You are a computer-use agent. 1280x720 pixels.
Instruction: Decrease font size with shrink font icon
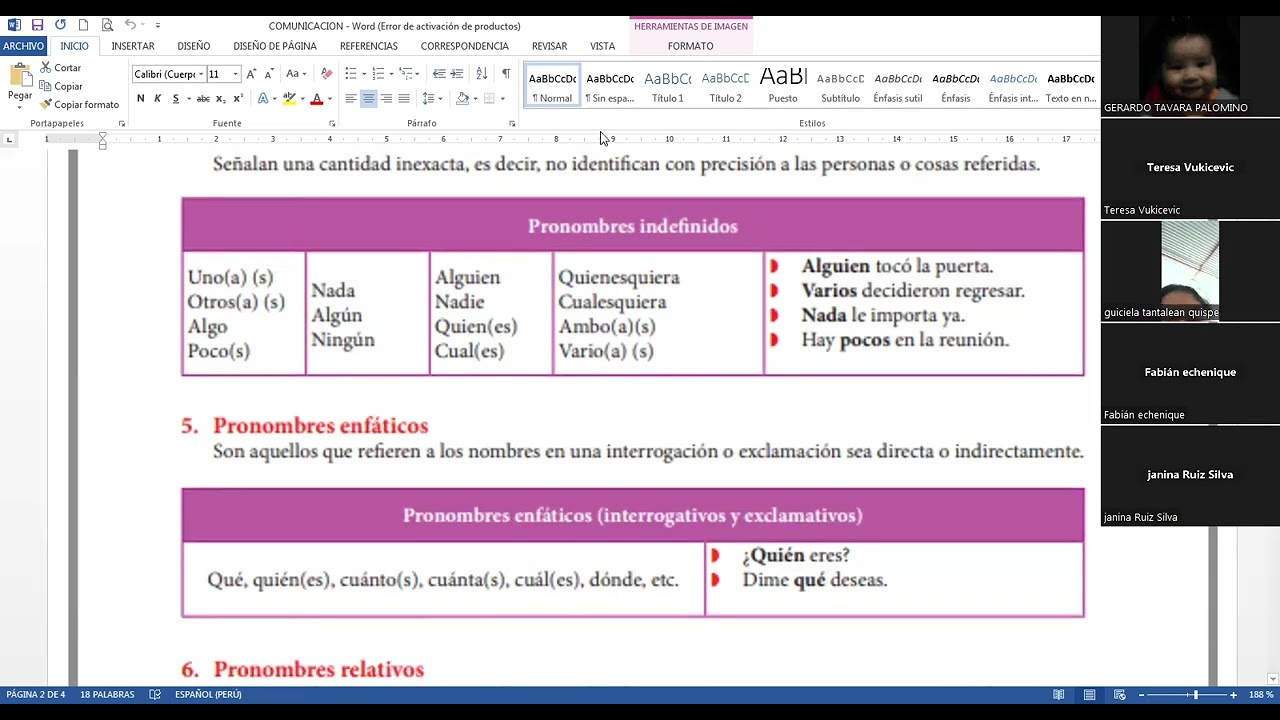pyautogui.click(x=269, y=74)
